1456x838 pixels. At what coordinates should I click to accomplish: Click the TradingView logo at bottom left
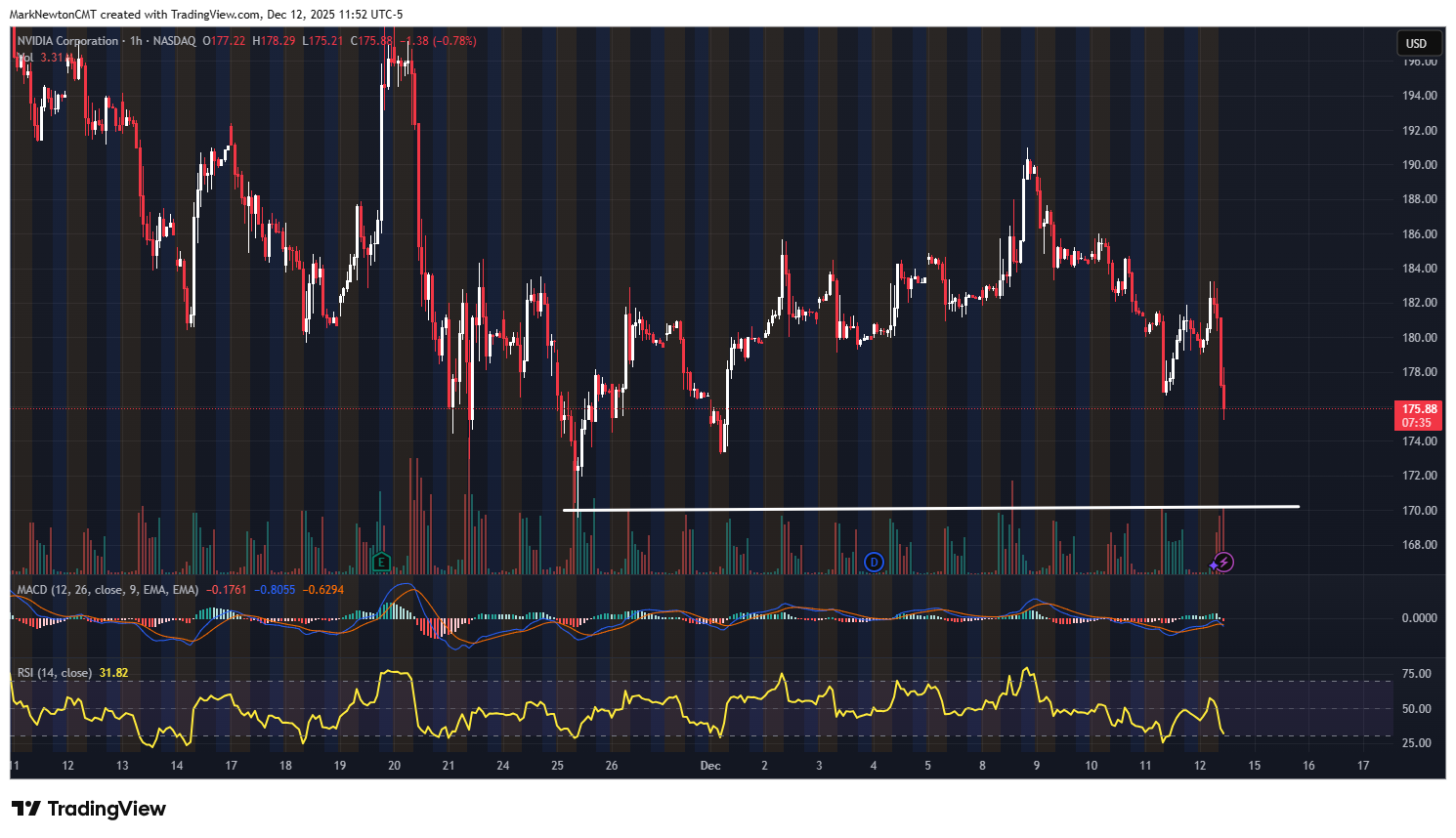[88, 809]
